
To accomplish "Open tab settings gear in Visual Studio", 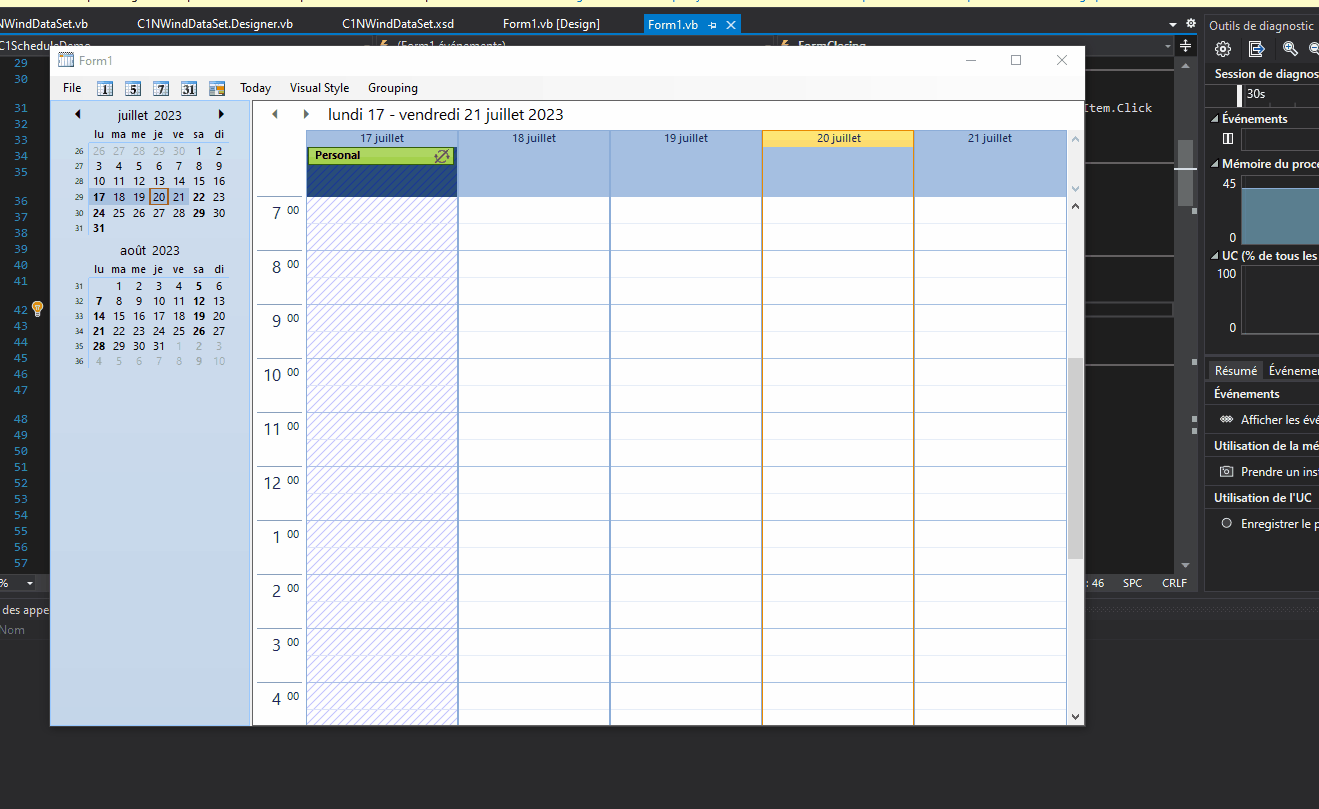I will [1190, 23].
